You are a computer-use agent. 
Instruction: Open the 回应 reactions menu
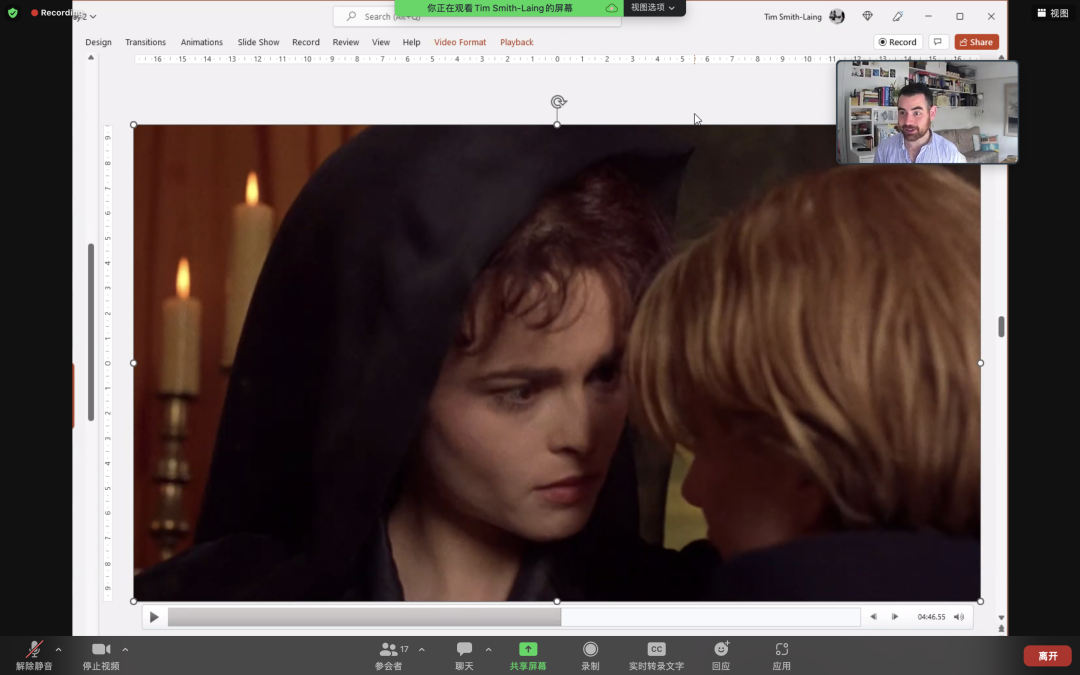coord(721,656)
